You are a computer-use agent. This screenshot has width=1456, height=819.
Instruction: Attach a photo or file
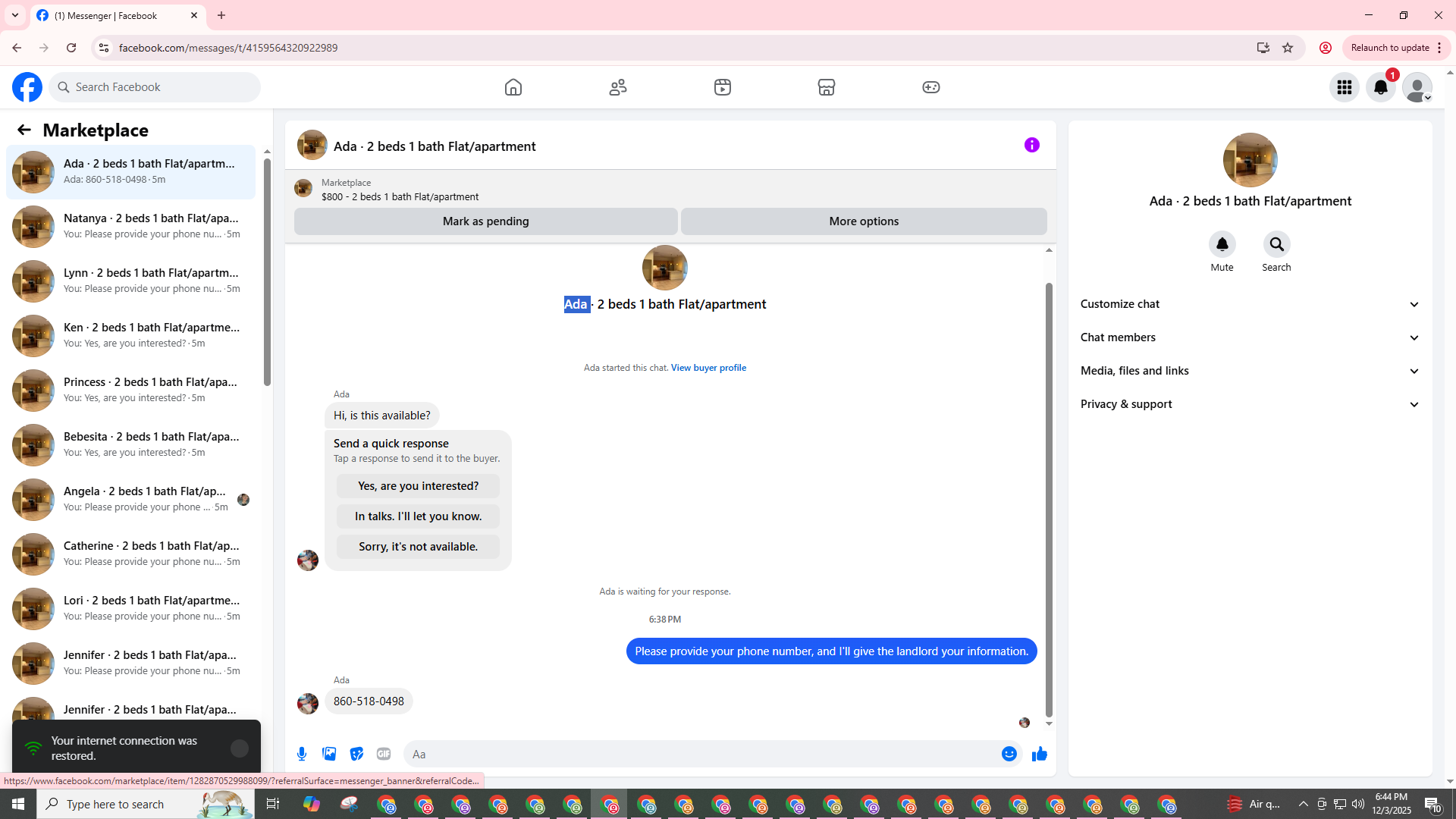point(329,754)
